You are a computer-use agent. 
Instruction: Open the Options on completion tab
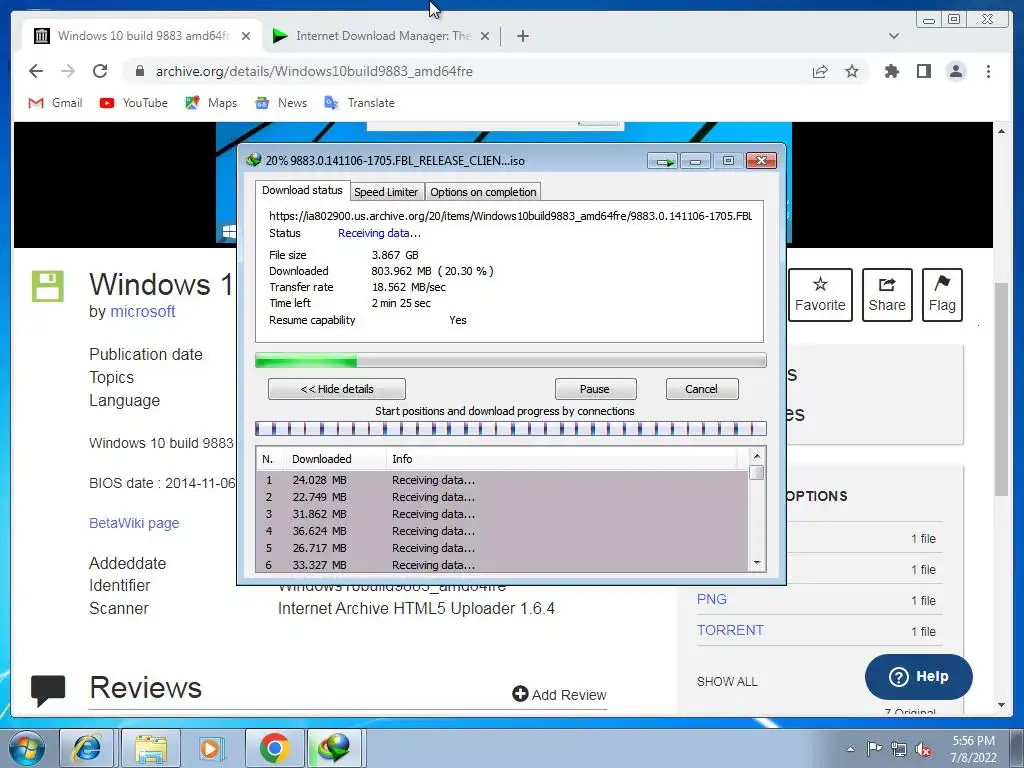coord(483,192)
